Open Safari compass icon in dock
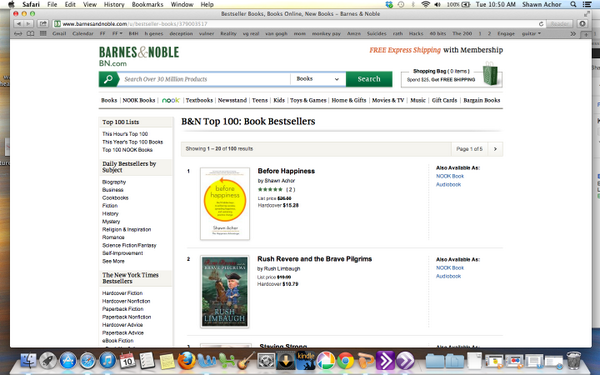This screenshot has height=375, width=600. (x=87, y=360)
